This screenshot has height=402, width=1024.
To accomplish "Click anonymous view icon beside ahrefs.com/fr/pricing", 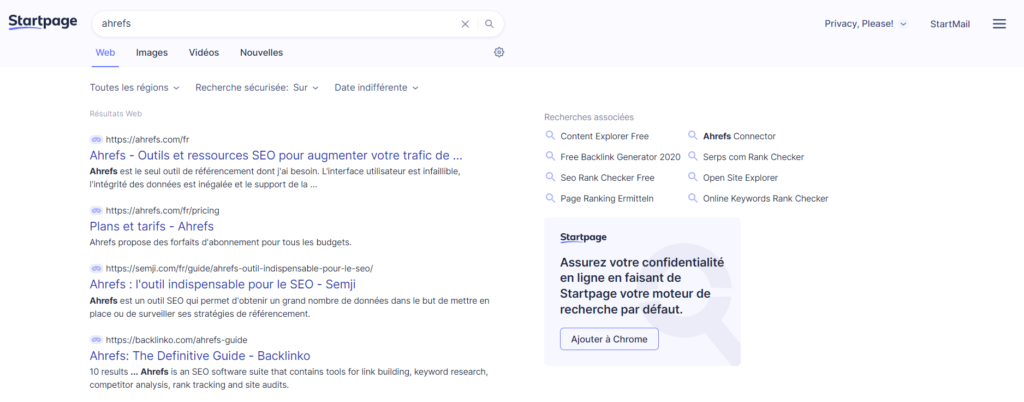I will 96,211.
